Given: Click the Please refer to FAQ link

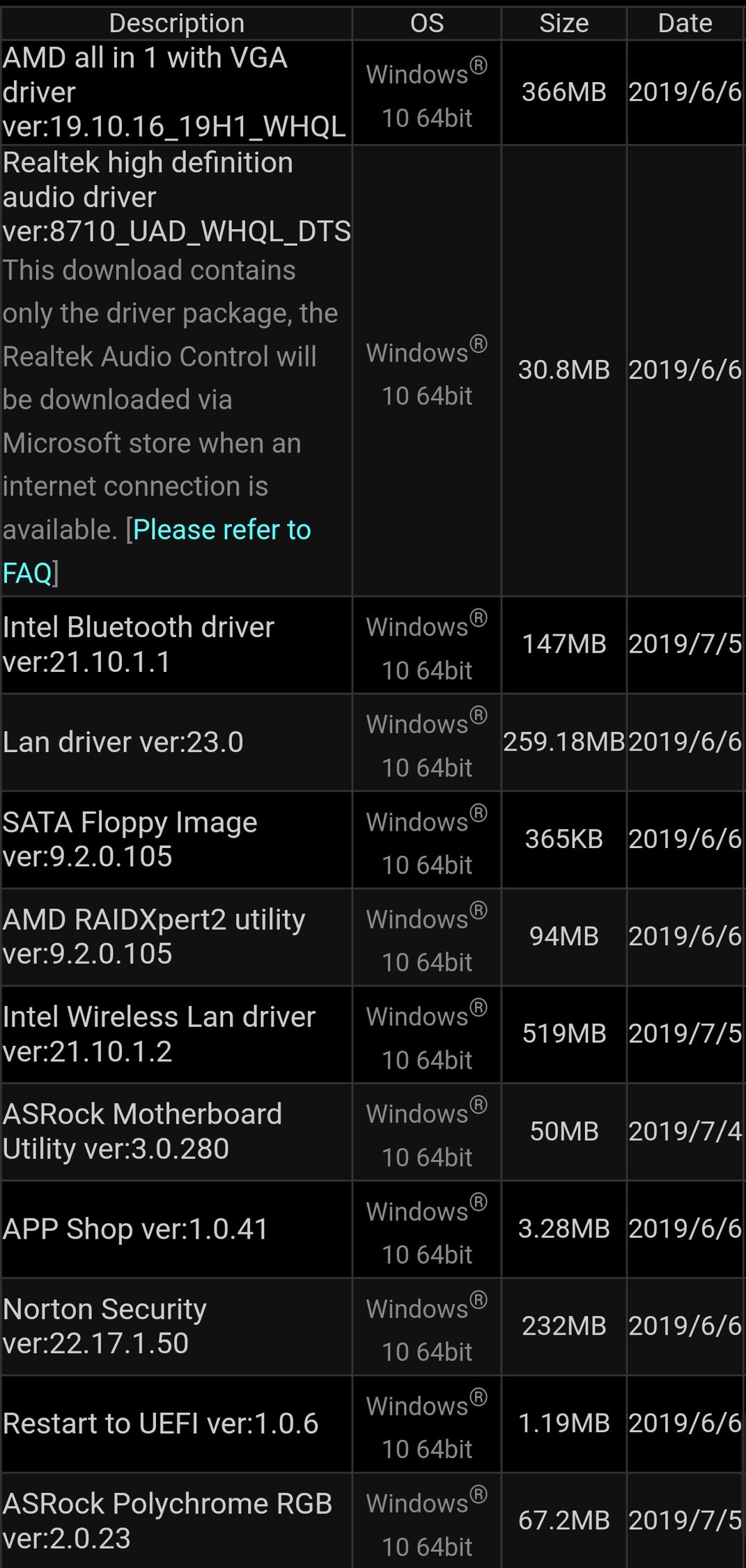Looking at the screenshot, I should (x=221, y=531).
